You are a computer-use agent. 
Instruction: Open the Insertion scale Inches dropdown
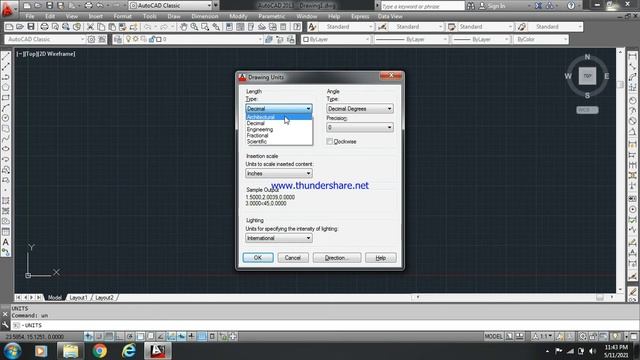[x=279, y=173]
